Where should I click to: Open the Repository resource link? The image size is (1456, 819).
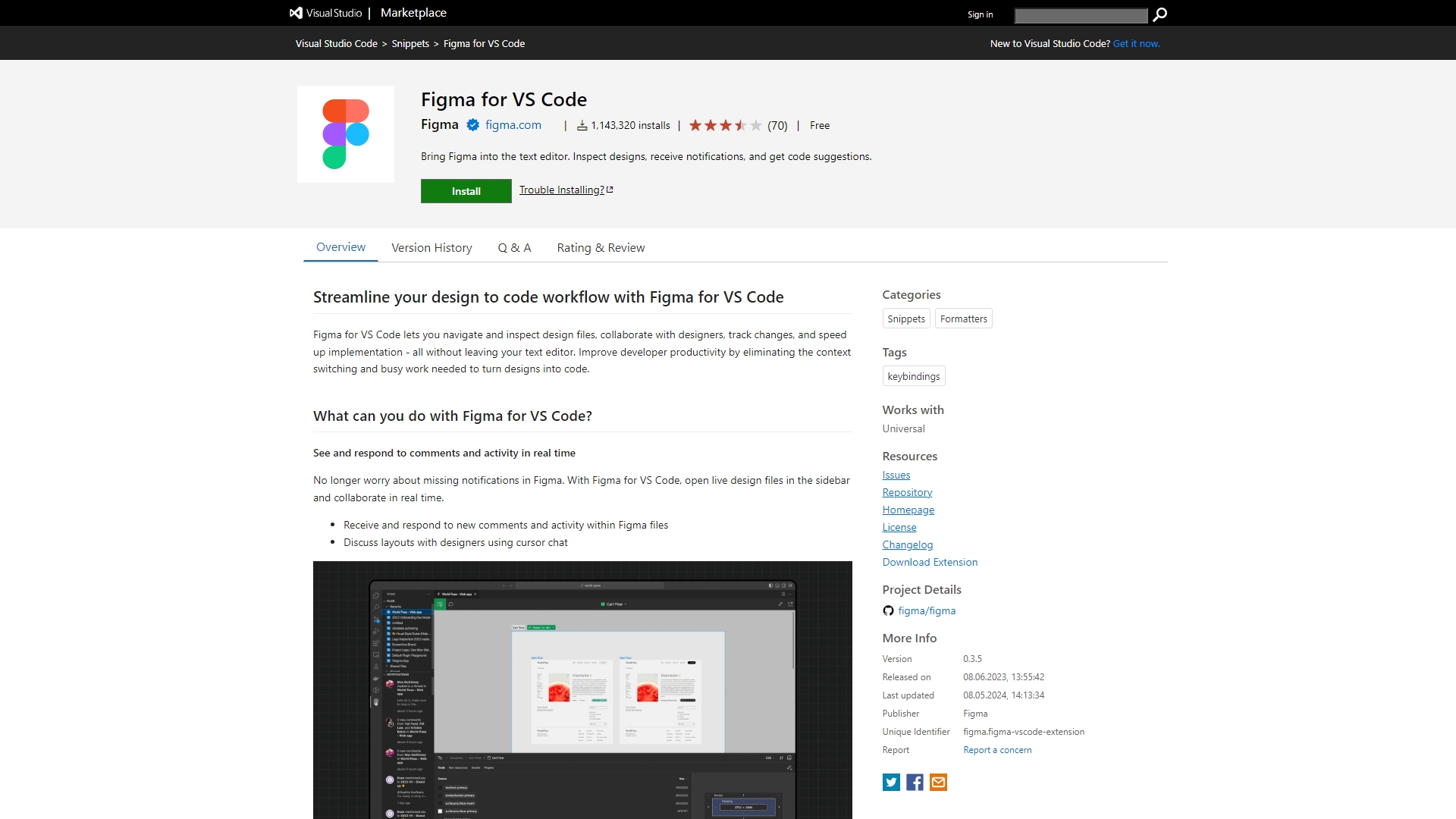click(x=907, y=493)
